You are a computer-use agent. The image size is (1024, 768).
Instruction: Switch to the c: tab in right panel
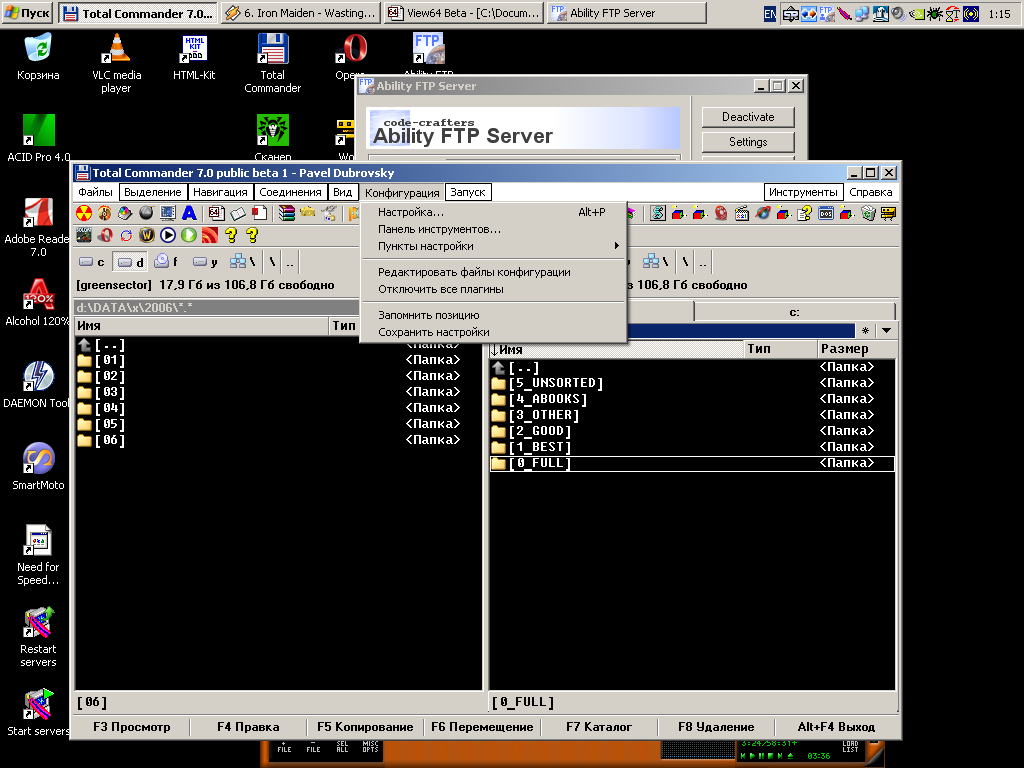(x=794, y=312)
